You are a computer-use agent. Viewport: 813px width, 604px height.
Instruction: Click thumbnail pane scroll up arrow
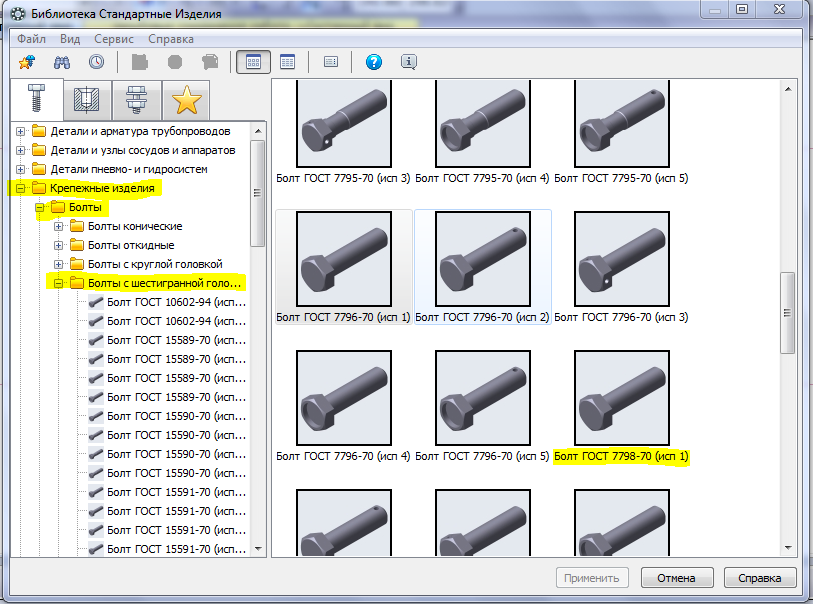pos(788,89)
